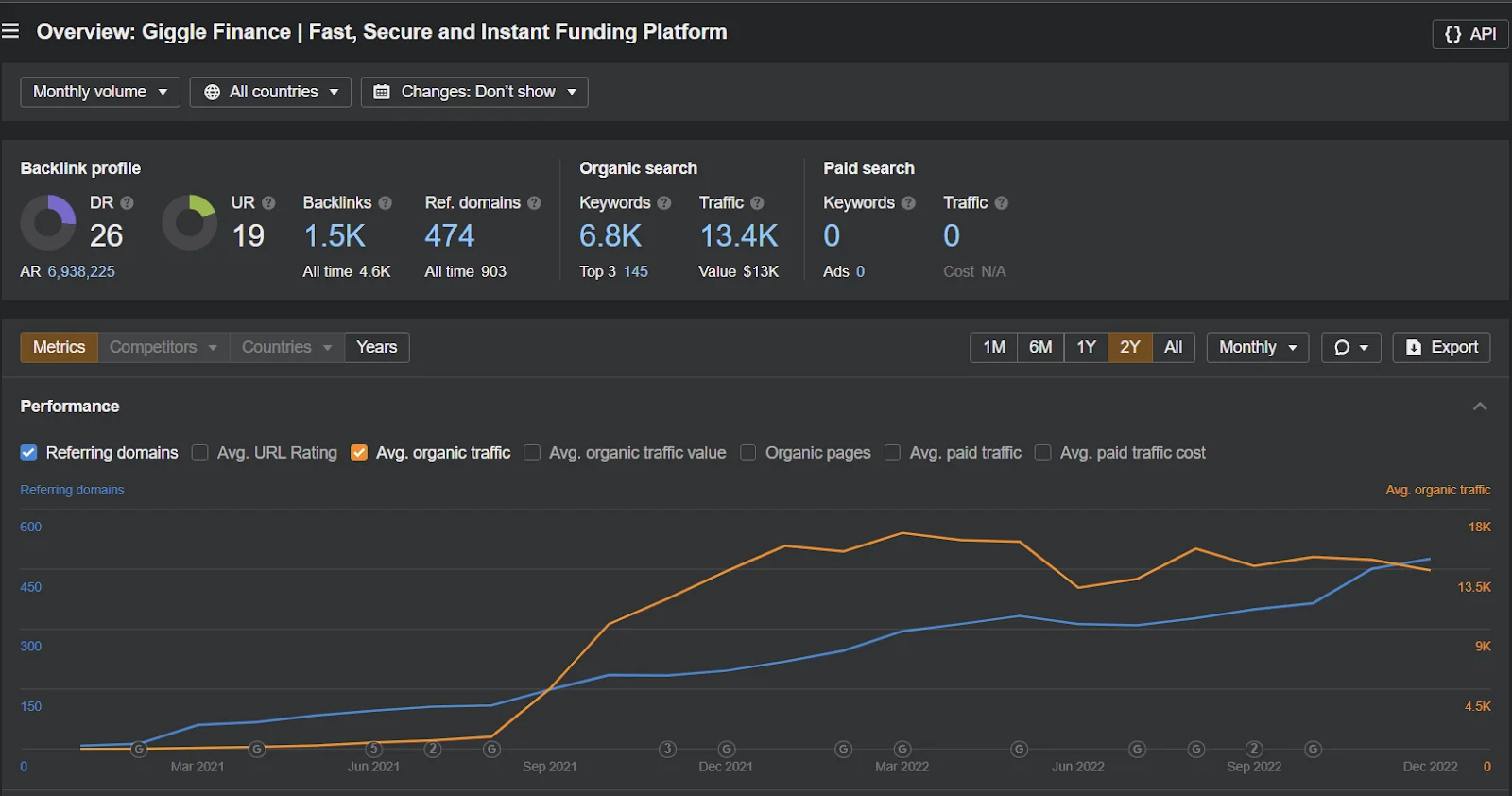Enable the Avg. paid traffic checkbox
Screen dimensions: 1512x796
892,453
